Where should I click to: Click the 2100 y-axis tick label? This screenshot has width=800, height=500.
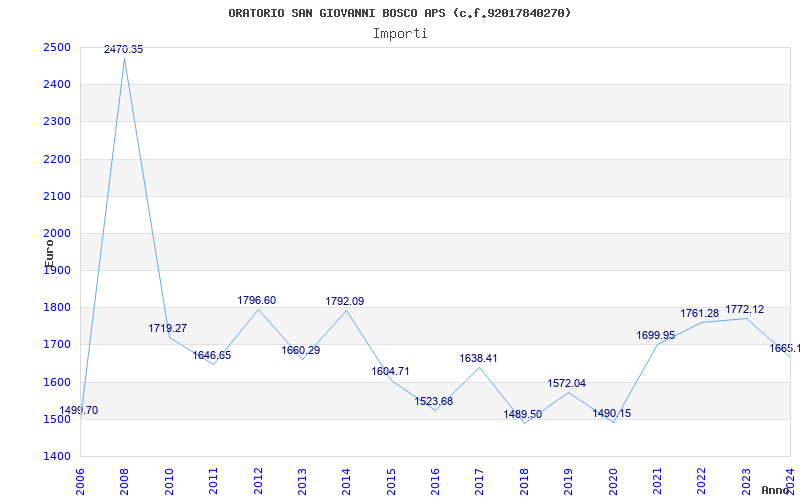click(x=57, y=196)
